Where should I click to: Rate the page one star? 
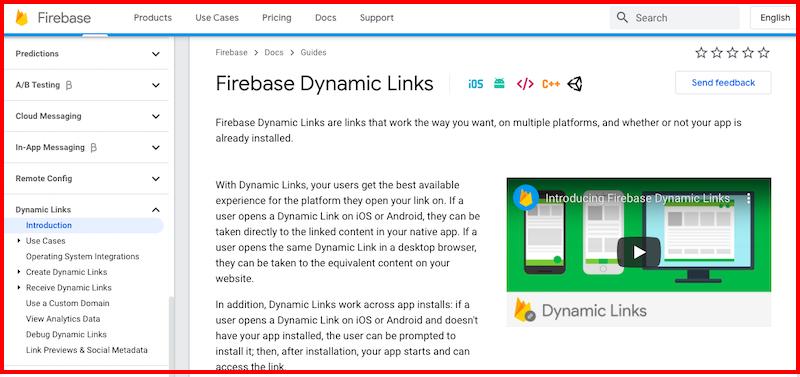[x=701, y=53]
